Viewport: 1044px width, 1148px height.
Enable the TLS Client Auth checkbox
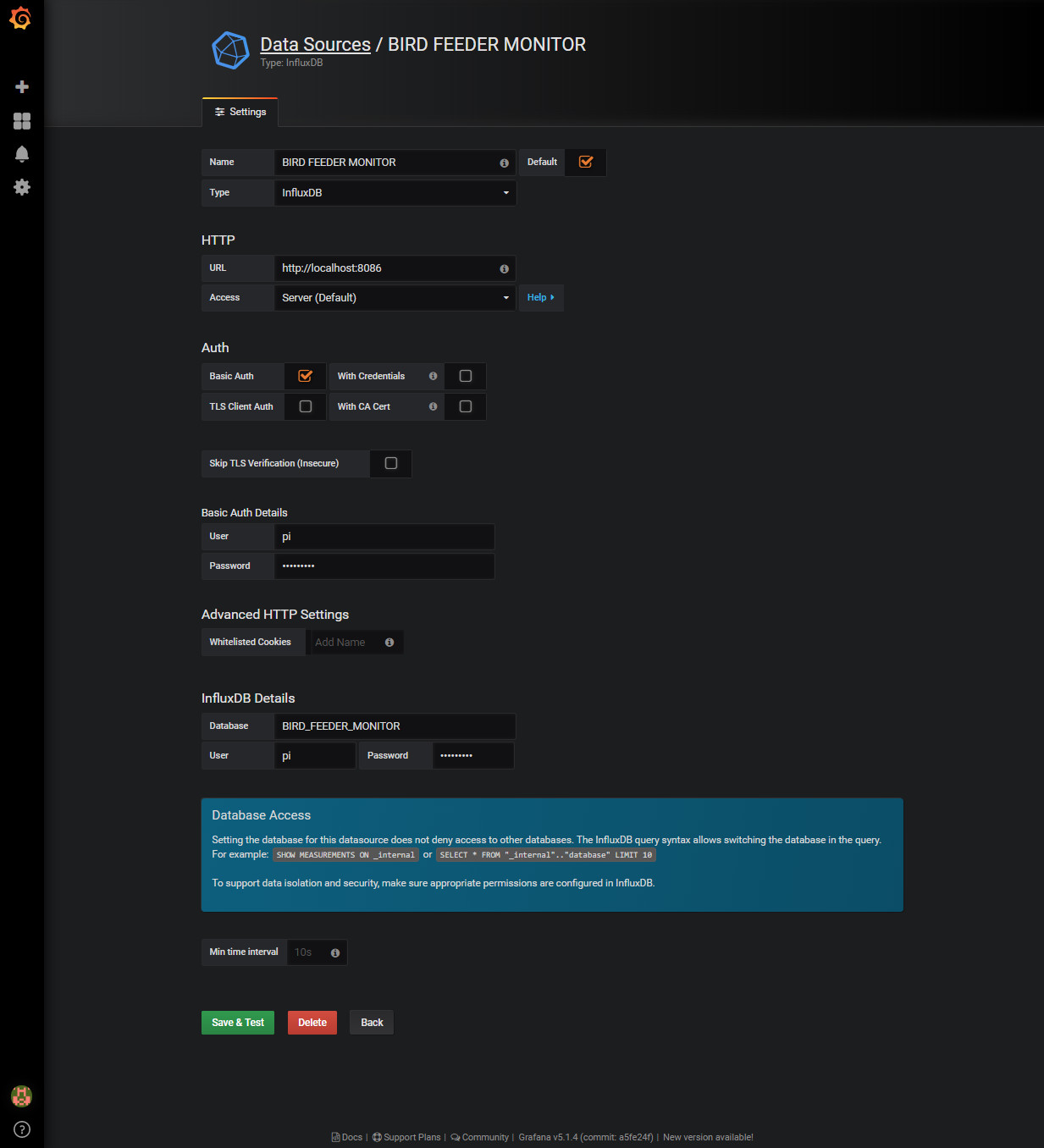tap(306, 406)
